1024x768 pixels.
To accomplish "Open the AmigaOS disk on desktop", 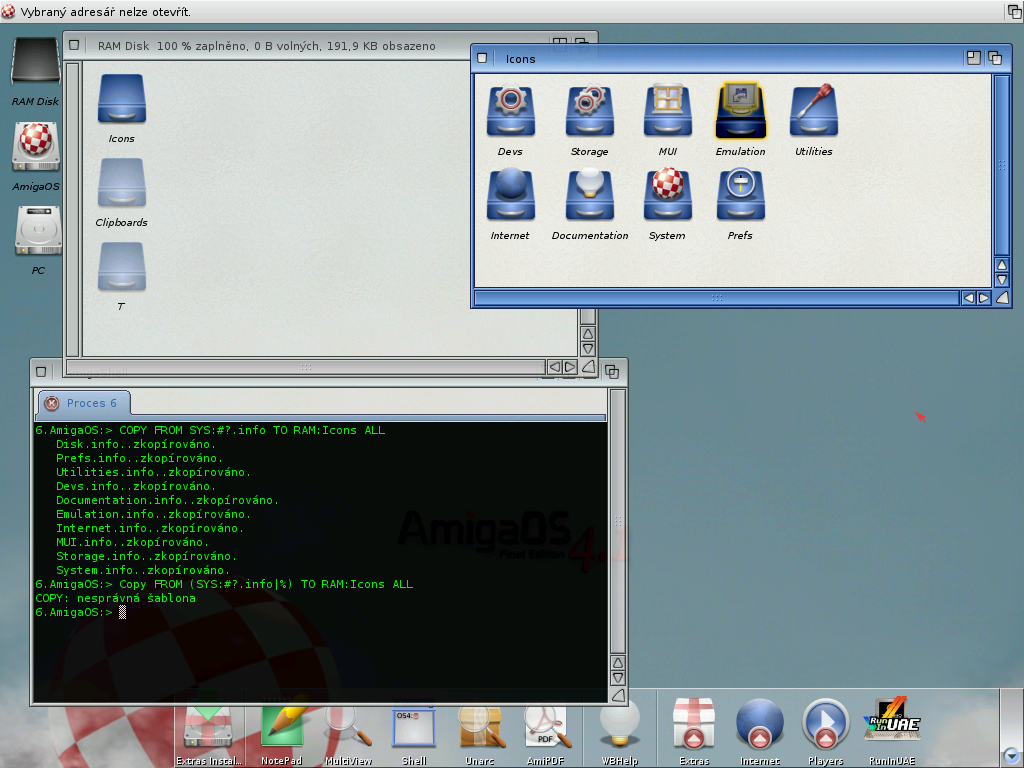I will click(x=36, y=148).
